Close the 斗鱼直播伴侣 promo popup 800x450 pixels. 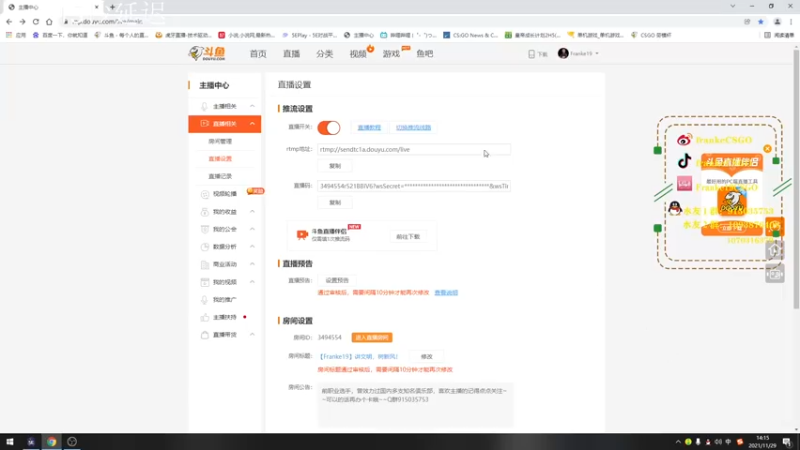pos(767,148)
